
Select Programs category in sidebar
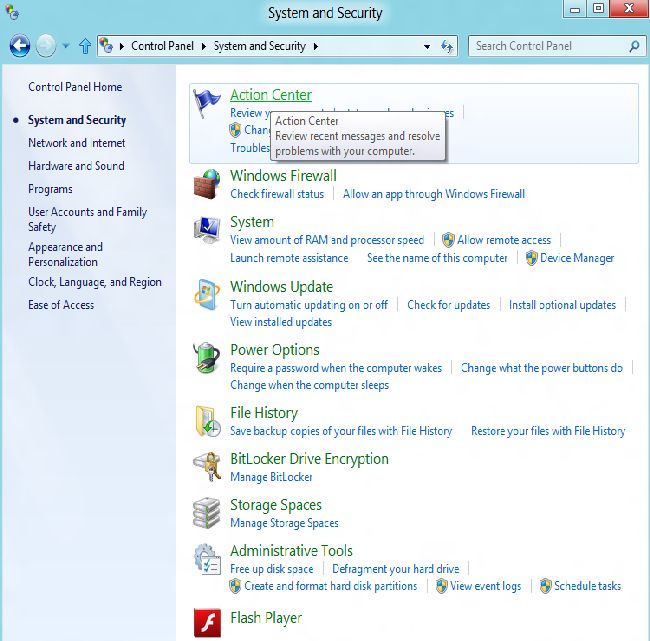[50, 189]
